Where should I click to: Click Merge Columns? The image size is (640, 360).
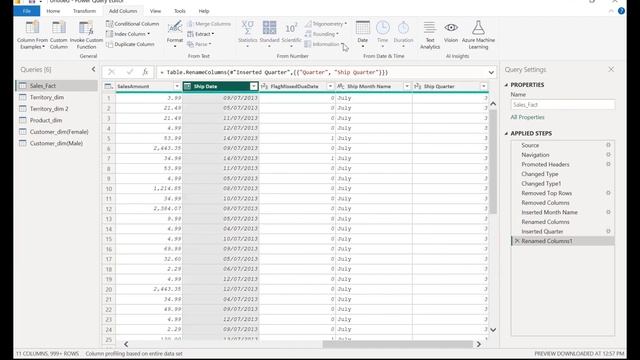(209, 24)
